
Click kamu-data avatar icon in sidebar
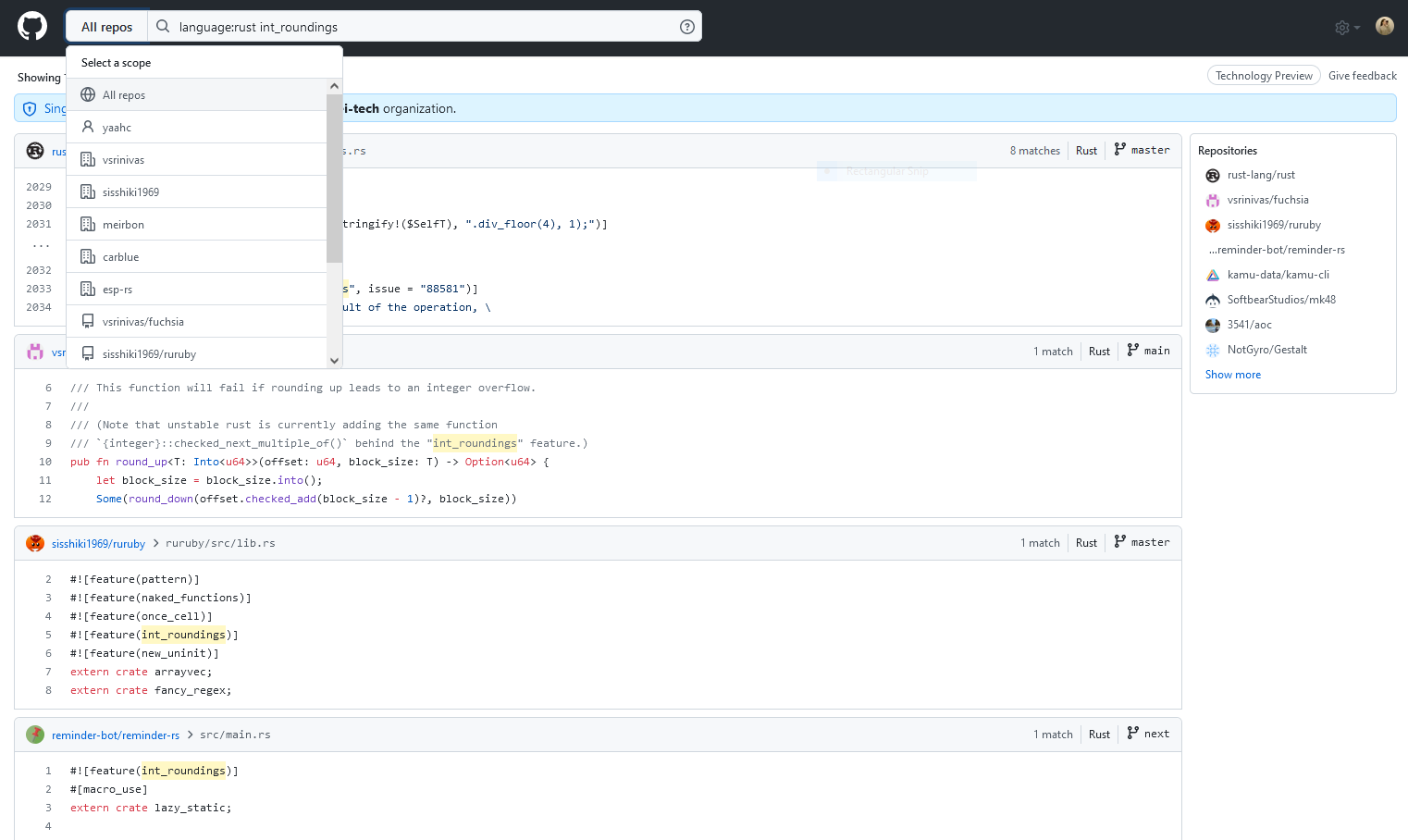click(x=1213, y=276)
